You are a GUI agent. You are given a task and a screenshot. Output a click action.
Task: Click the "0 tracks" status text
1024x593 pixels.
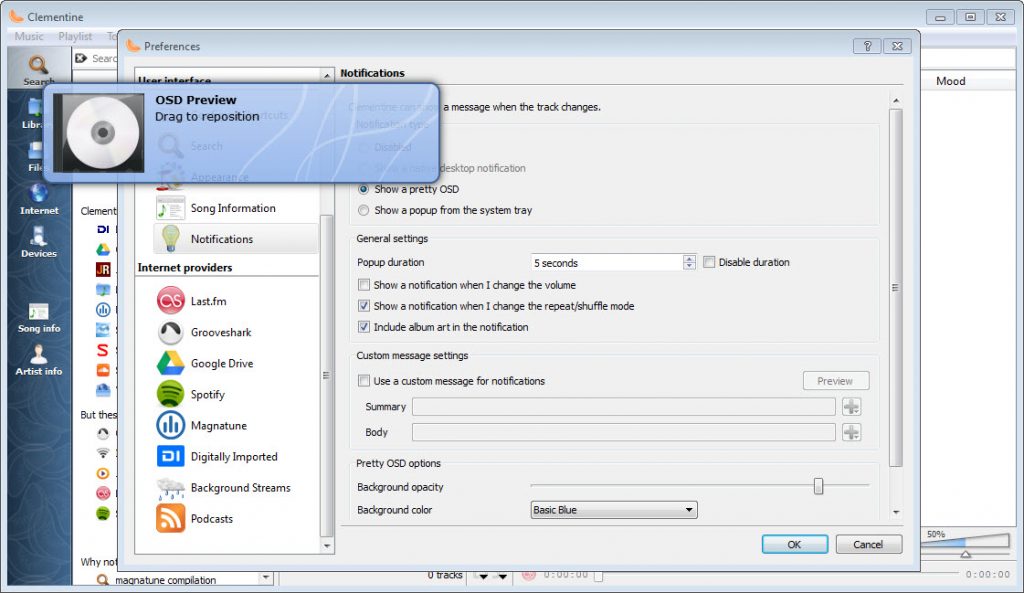tap(445, 575)
